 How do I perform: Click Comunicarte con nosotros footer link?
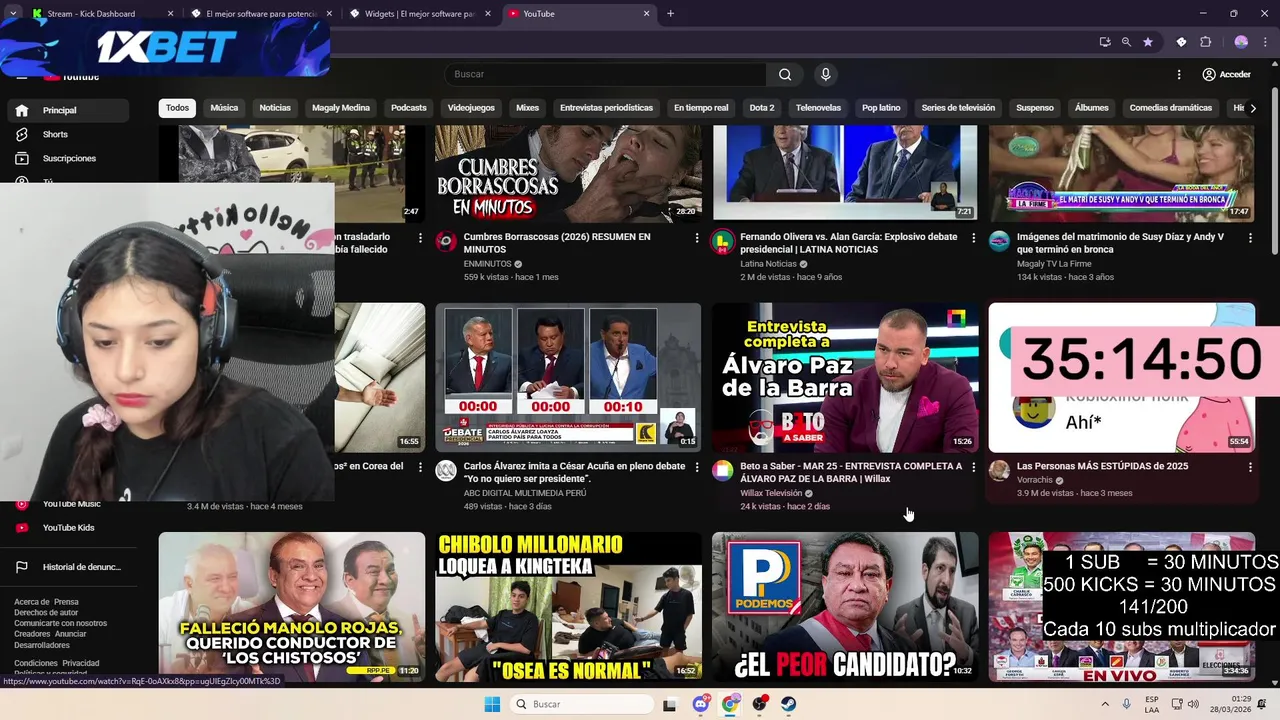60,623
